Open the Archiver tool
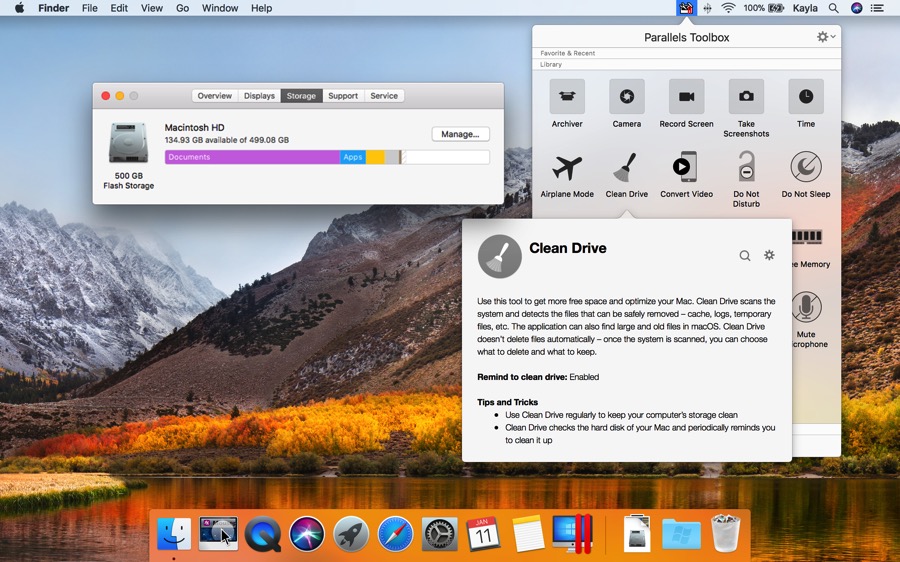The width and height of the screenshot is (900, 562). point(567,96)
